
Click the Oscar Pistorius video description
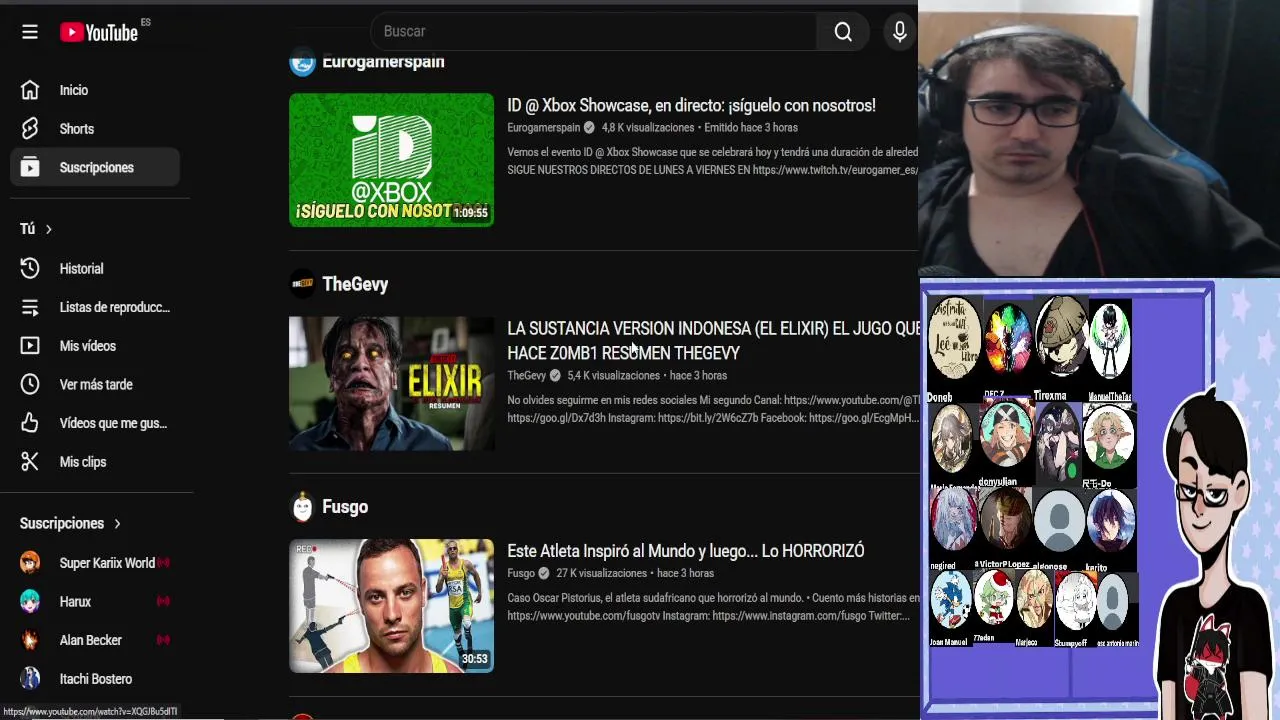713,607
